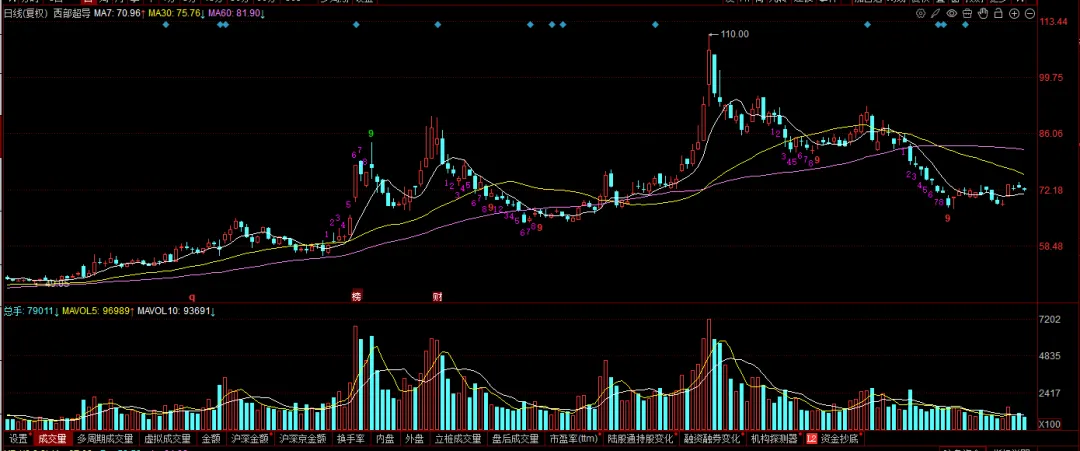Click the 58.48 price axis label

[x=1052, y=246]
